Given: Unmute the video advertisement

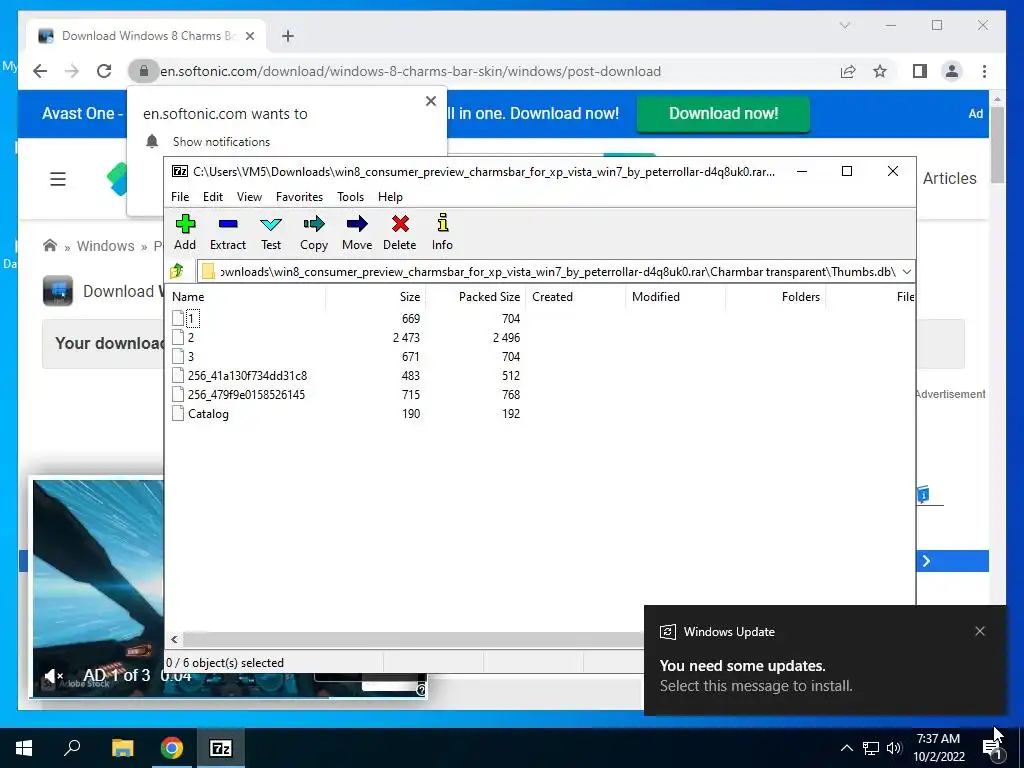Looking at the screenshot, I should click(54, 675).
